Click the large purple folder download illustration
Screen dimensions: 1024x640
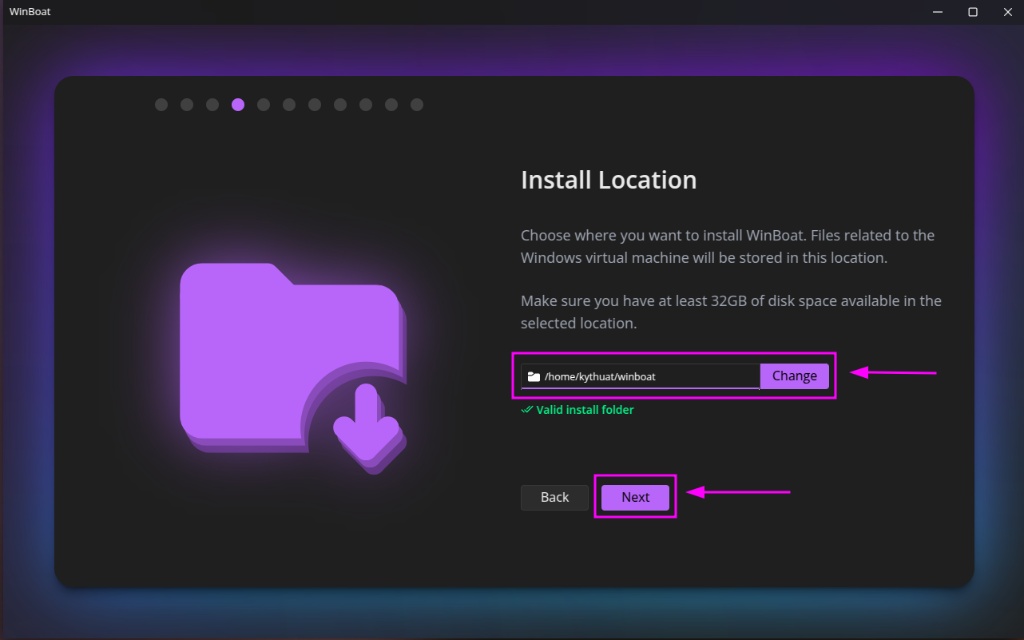(293, 368)
